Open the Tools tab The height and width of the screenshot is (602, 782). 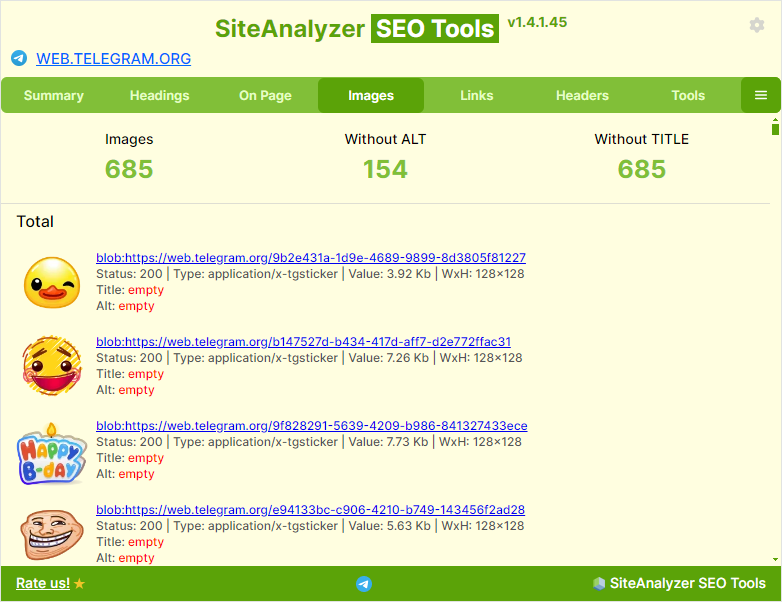pos(688,95)
